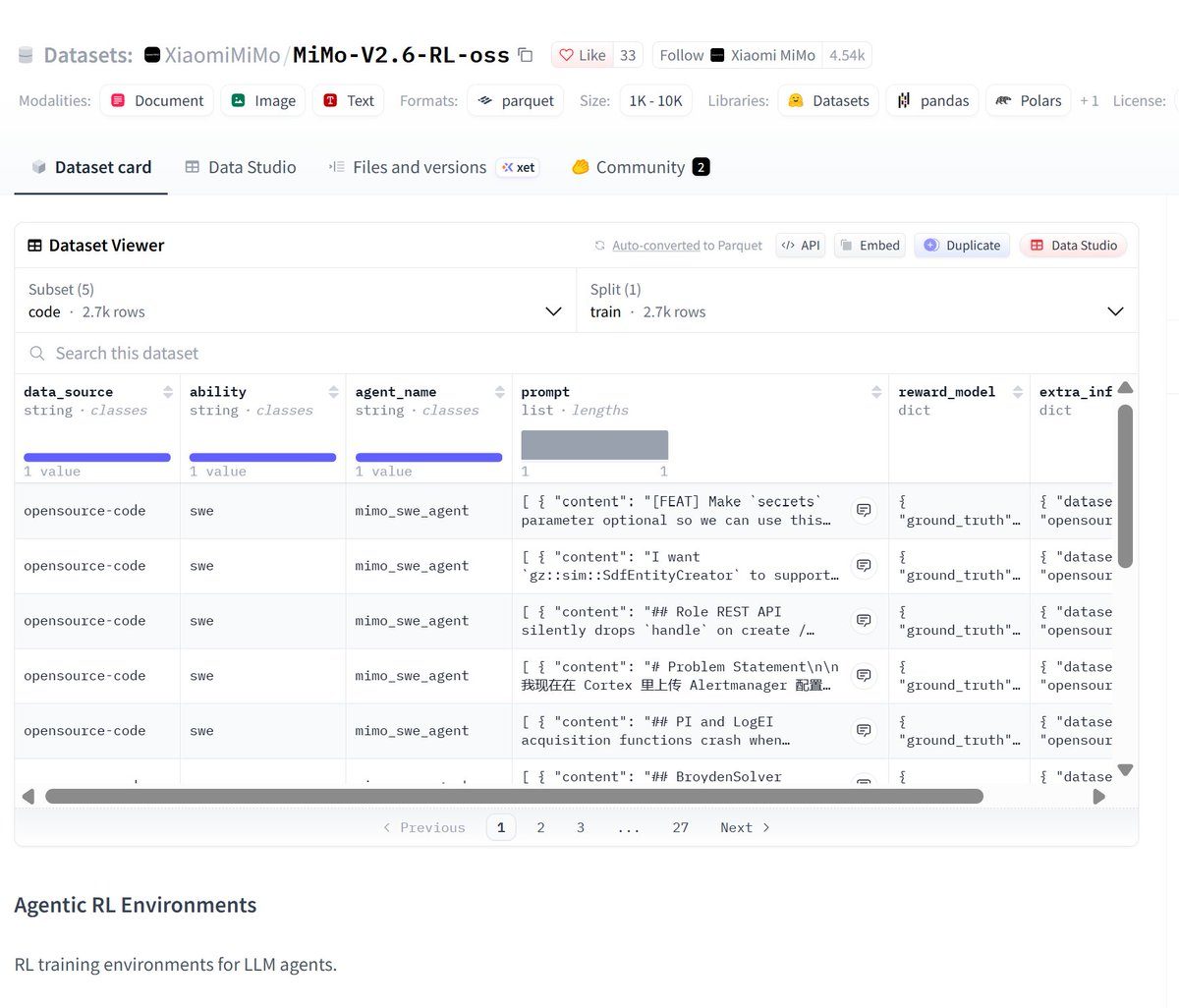Click the Embed button

[870, 246]
